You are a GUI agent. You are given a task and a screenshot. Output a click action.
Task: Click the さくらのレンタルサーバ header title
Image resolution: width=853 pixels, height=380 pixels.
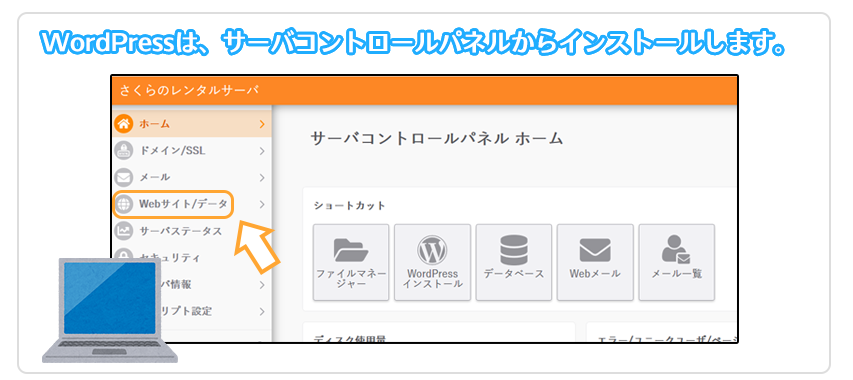(189, 90)
